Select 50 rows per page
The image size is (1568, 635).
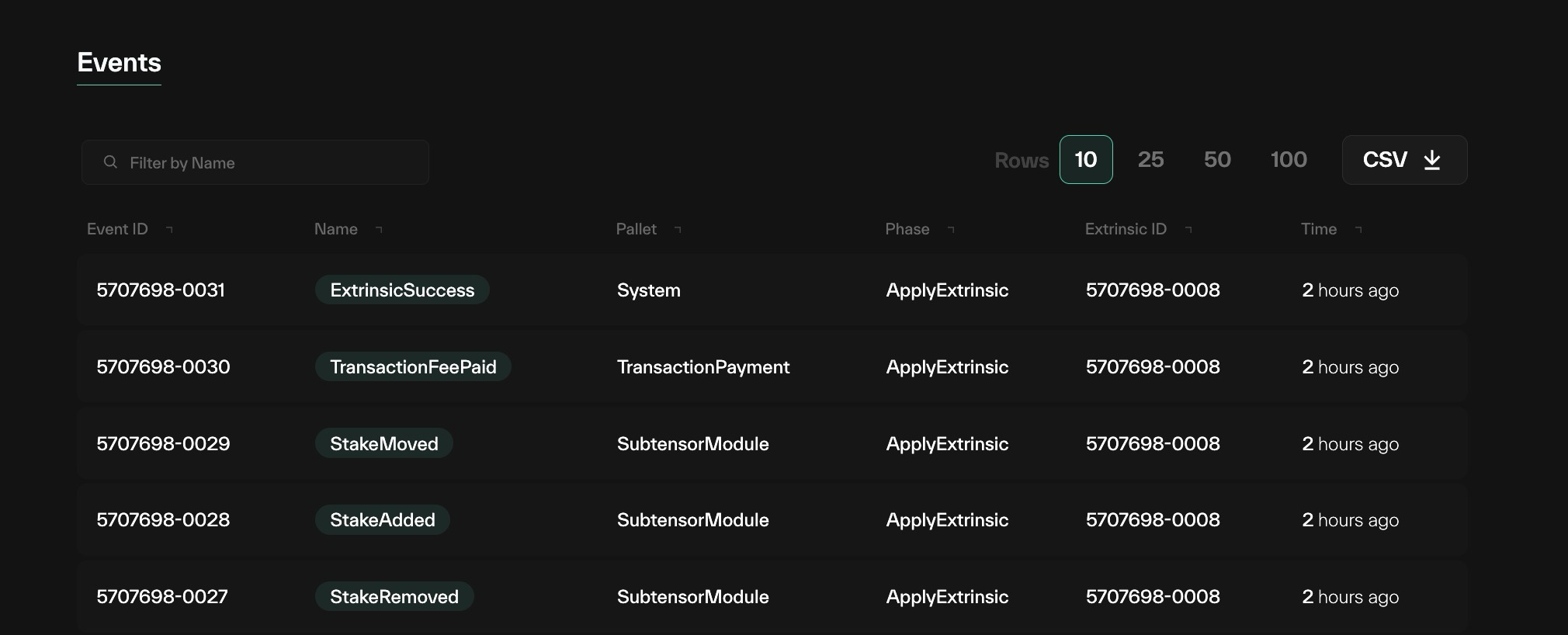click(x=1217, y=160)
